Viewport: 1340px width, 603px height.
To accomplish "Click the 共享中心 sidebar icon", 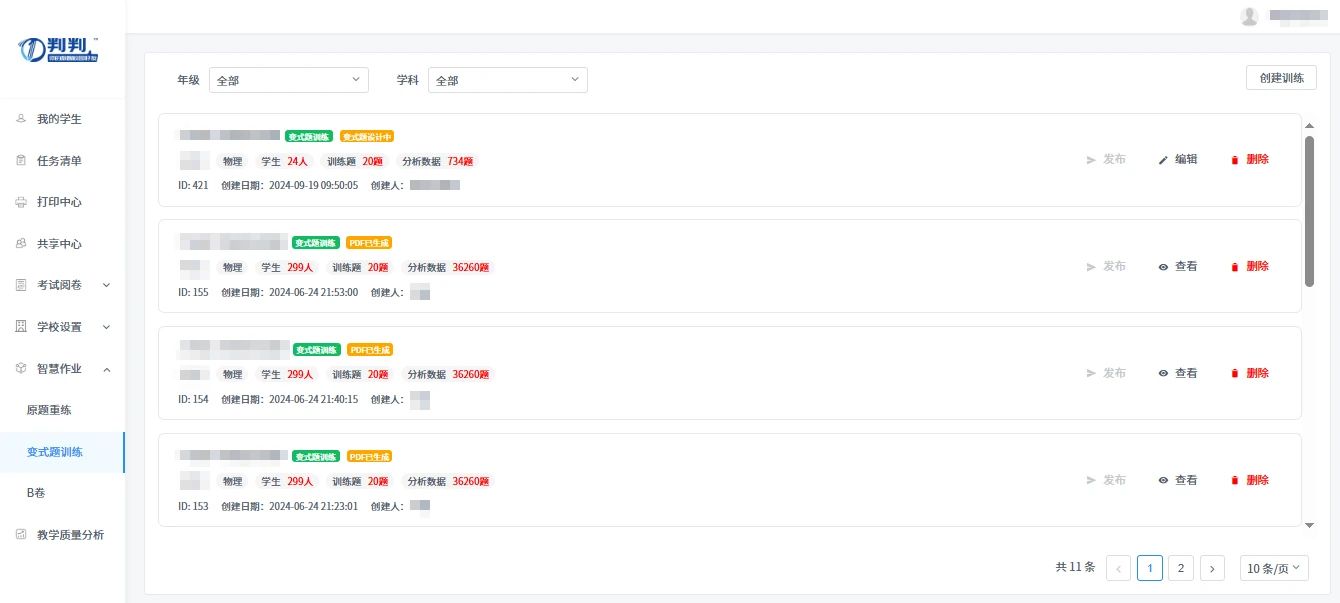I will (x=21, y=244).
